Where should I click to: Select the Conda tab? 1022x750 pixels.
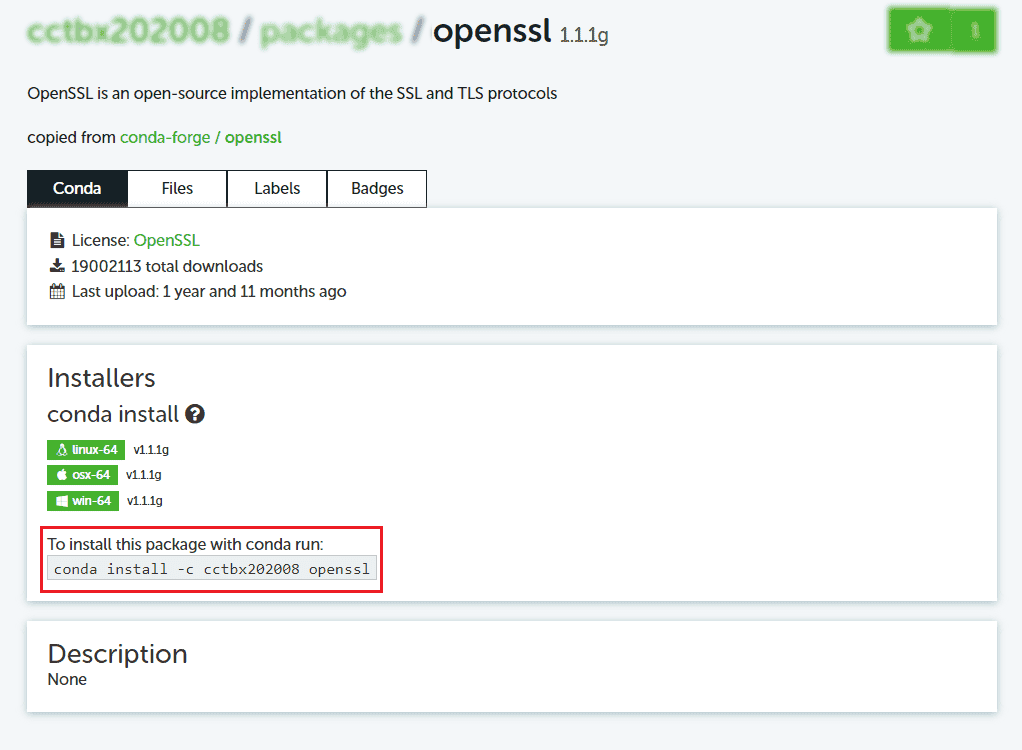click(77, 188)
